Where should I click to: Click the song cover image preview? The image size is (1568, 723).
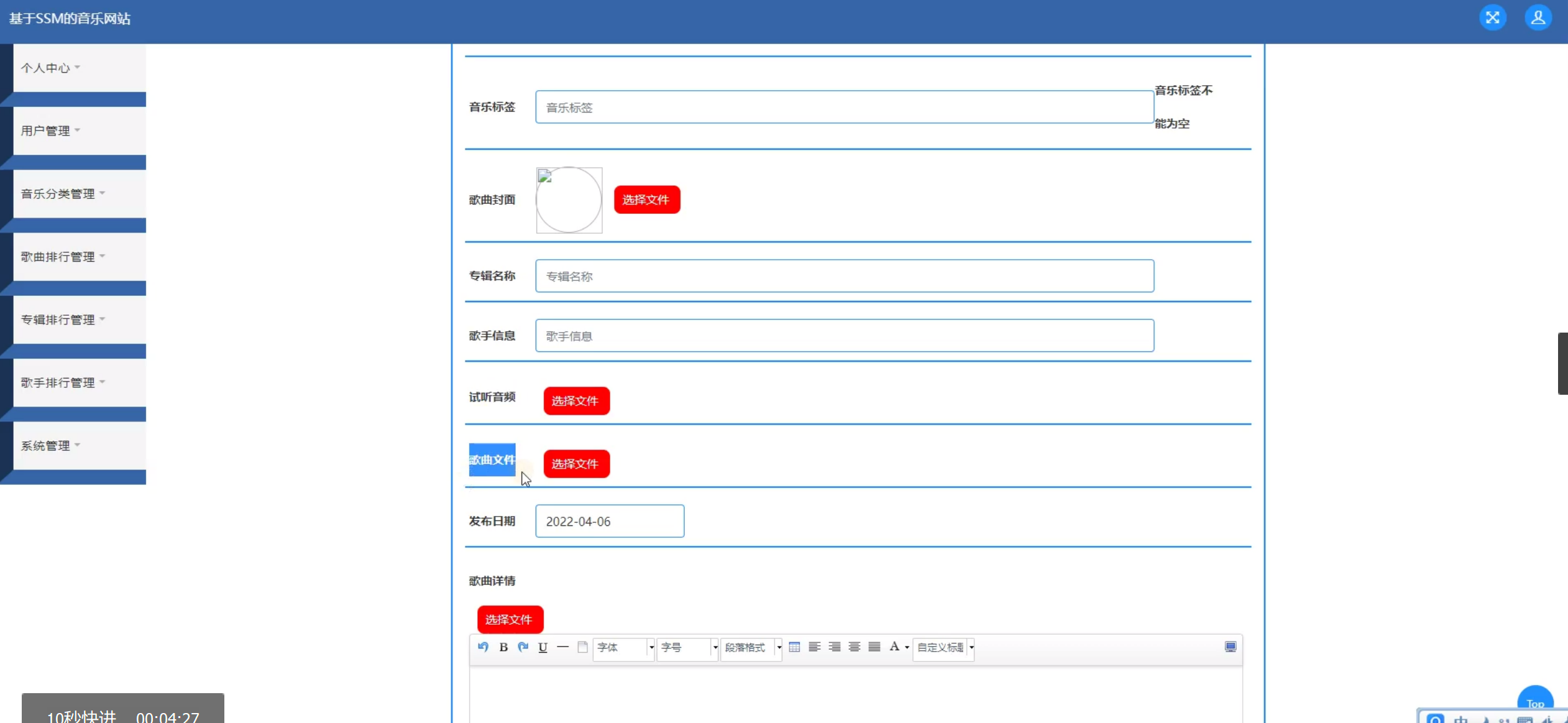click(x=569, y=200)
